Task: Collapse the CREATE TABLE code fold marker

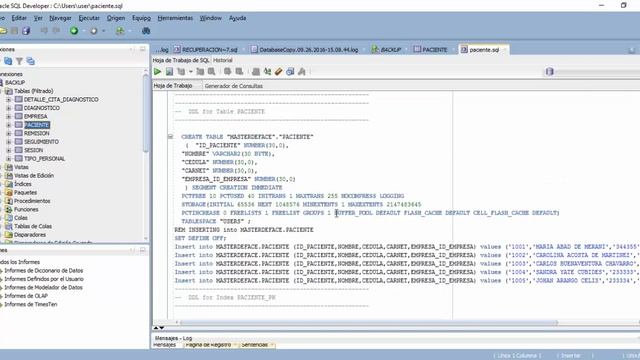Action: pos(171,136)
